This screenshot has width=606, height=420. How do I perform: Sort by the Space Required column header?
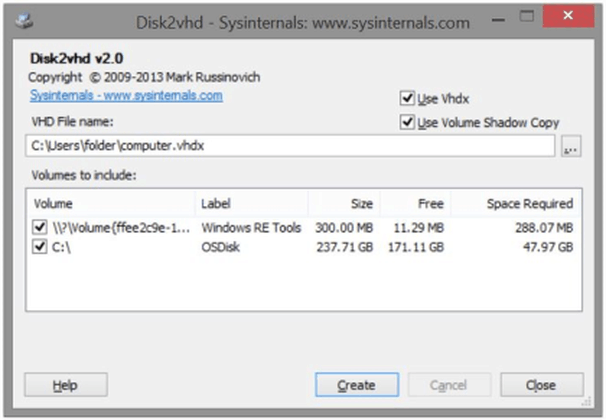point(515,203)
